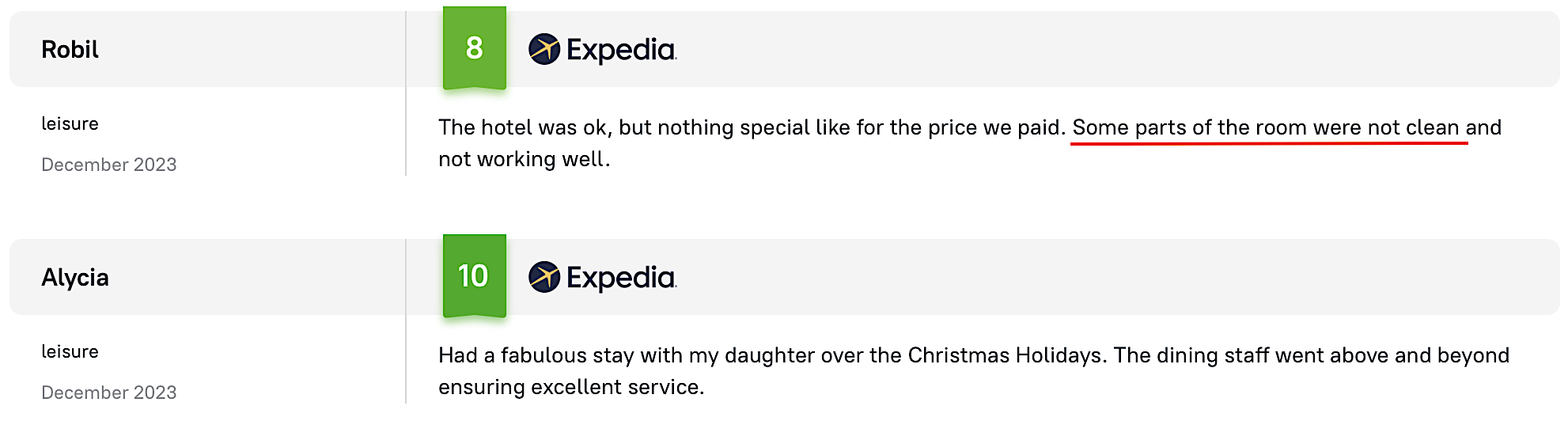Click the green score badge showing 8
This screenshot has height=440, width=1568.
(x=475, y=48)
